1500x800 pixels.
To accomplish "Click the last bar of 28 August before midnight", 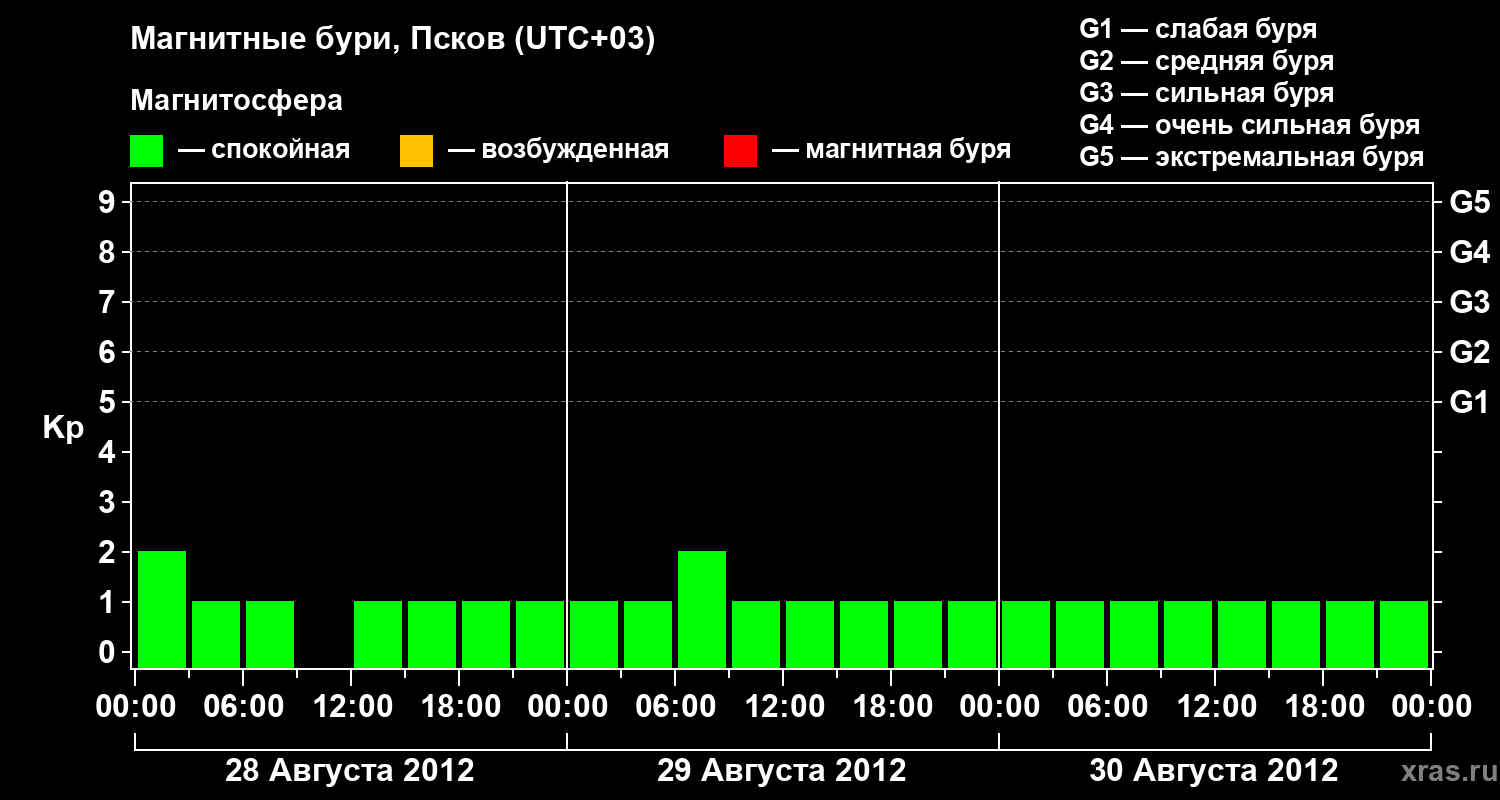I will tap(540, 634).
